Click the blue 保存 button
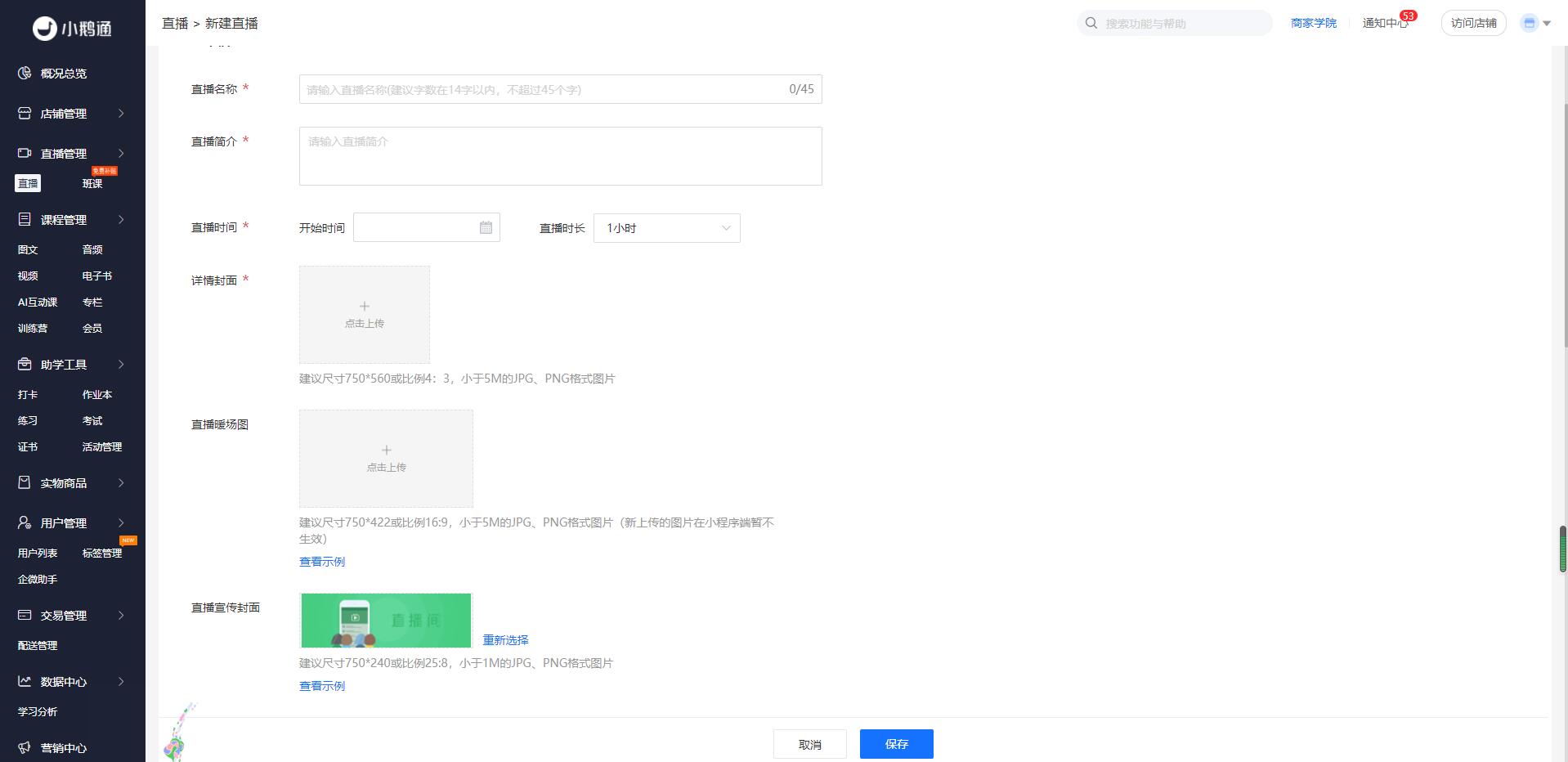The width and height of the screenshot is (1568, 762). tap(896, 744)
